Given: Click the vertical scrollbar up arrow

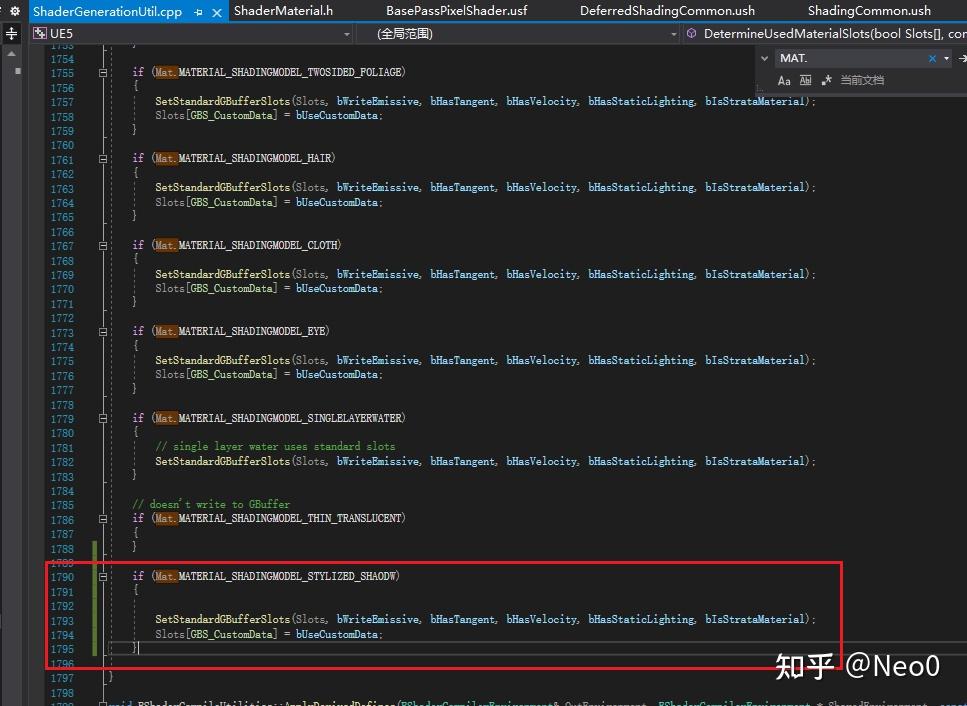Looking at the screenshot, I should [11, 55].
